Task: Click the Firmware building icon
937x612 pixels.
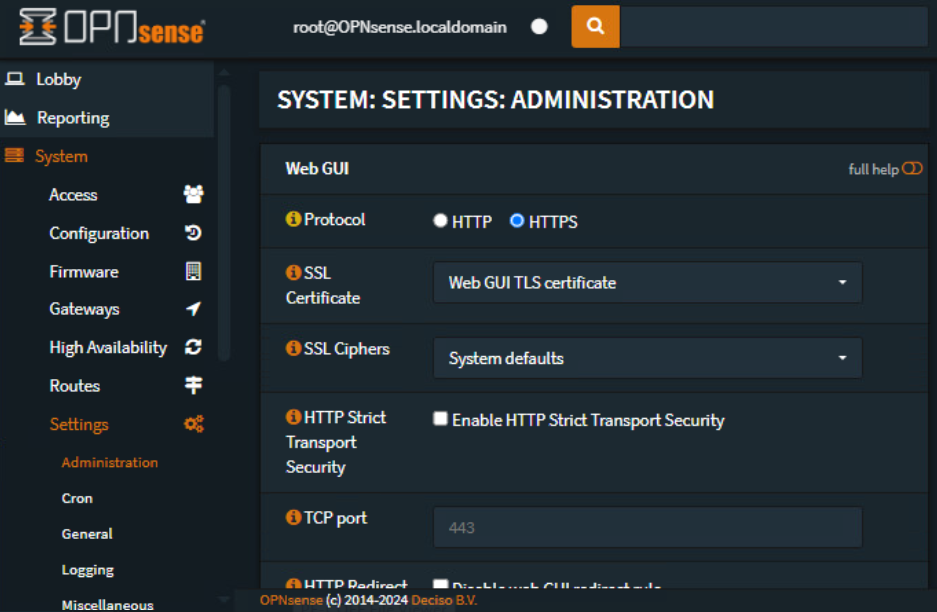Action: click(x=193, y=271)
